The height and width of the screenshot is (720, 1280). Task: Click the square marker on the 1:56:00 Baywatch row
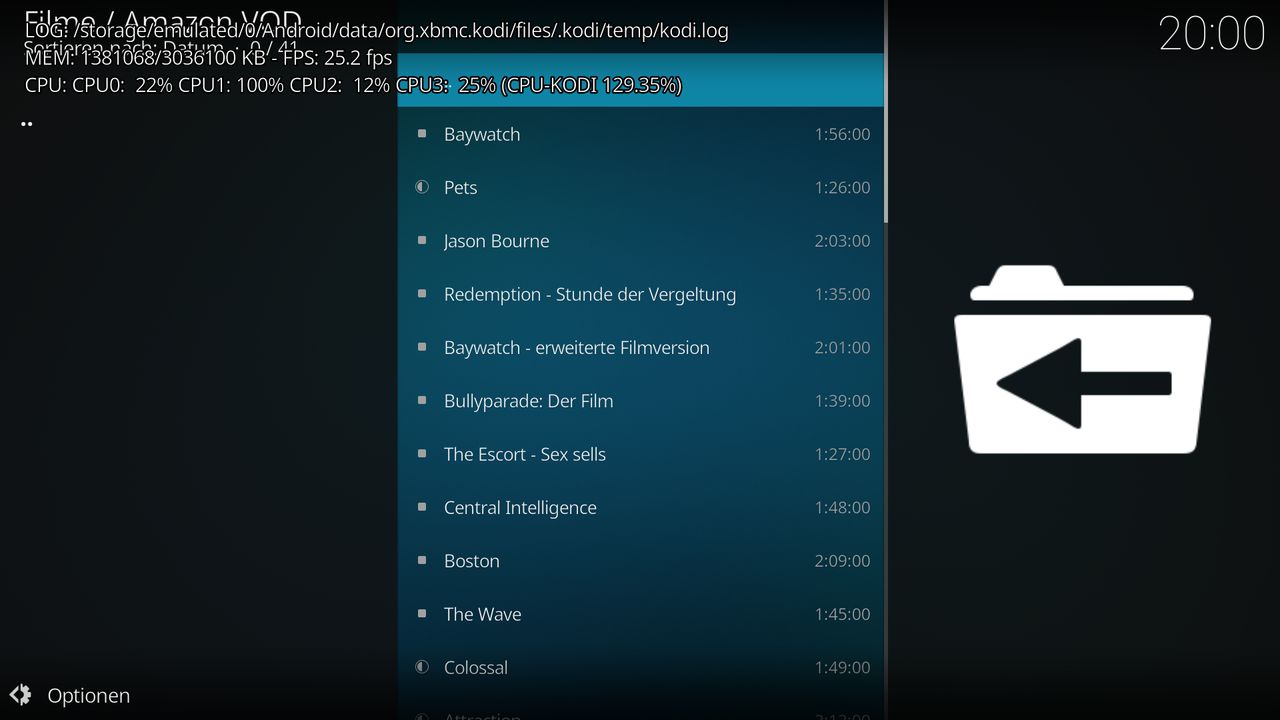coord(422,134)
